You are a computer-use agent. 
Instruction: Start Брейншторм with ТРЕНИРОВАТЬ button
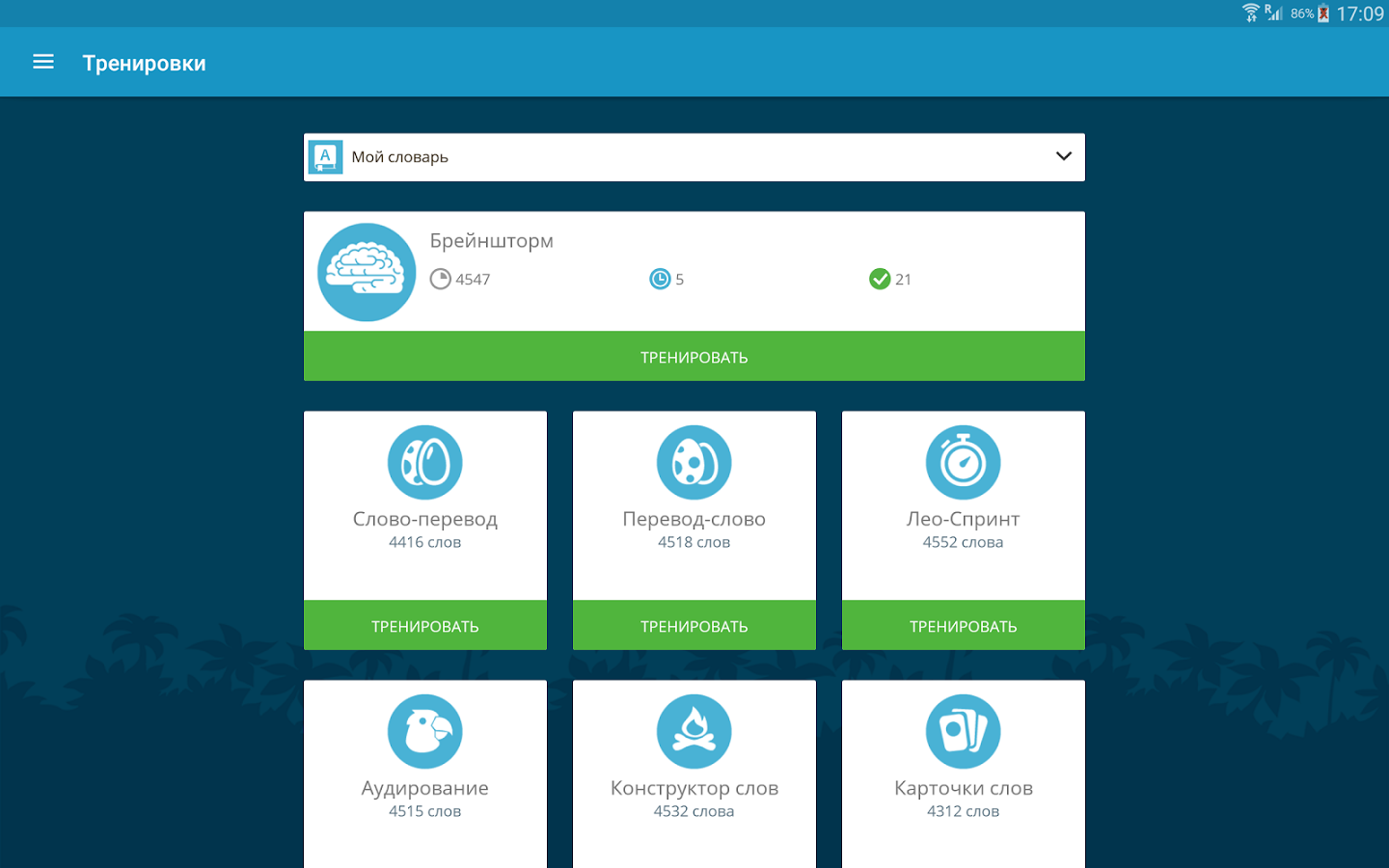tap(694, 357)
